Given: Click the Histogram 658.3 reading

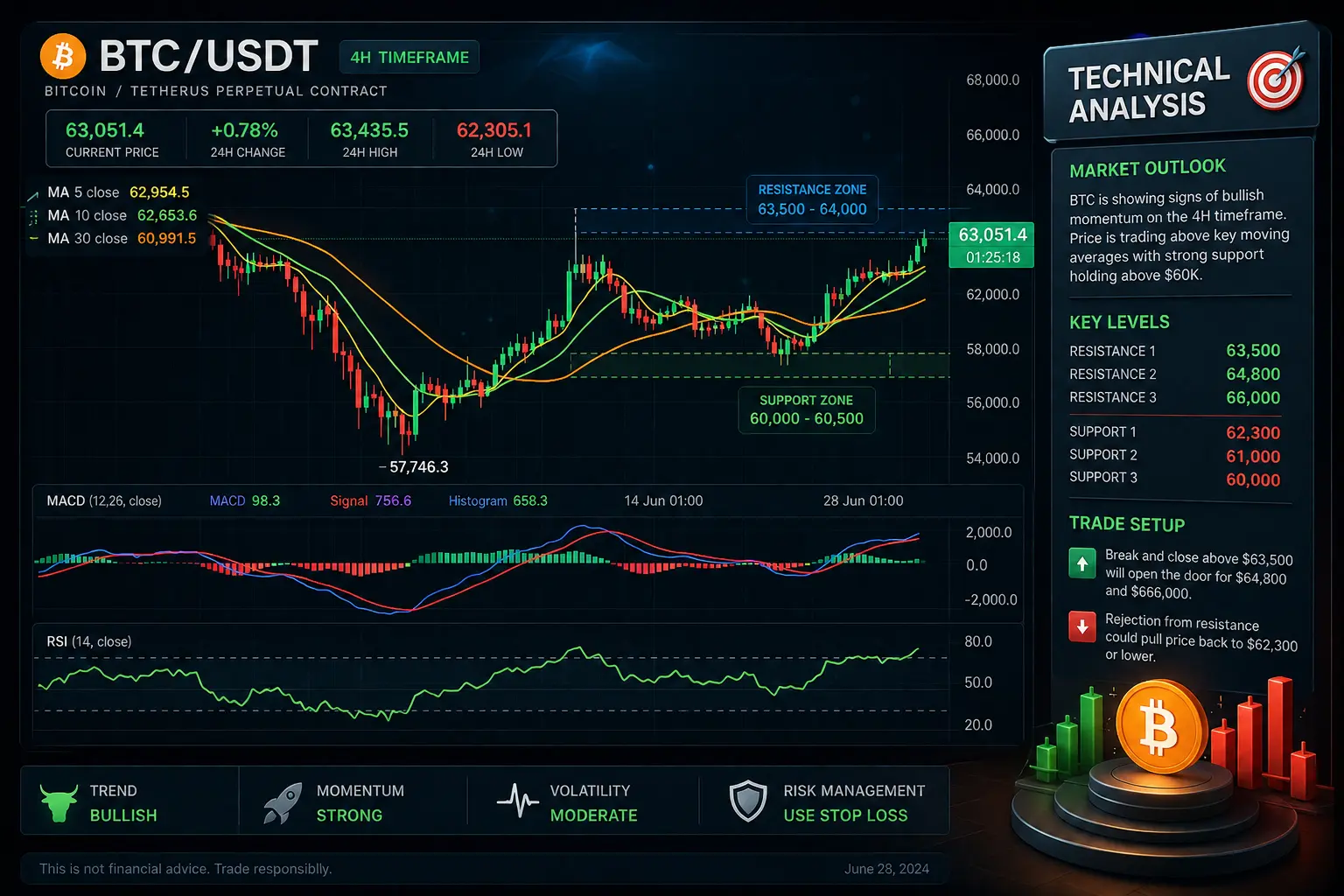Looking at the screenshot, I should (x=498, y=501).
